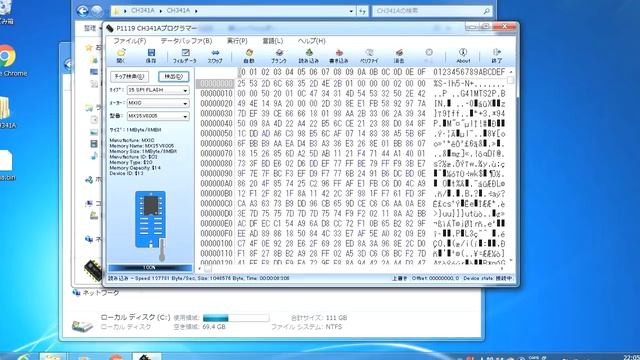Click first CH341A breadcrumb in address bar
The height and width of the screenshot is (360, 640).
142,11
